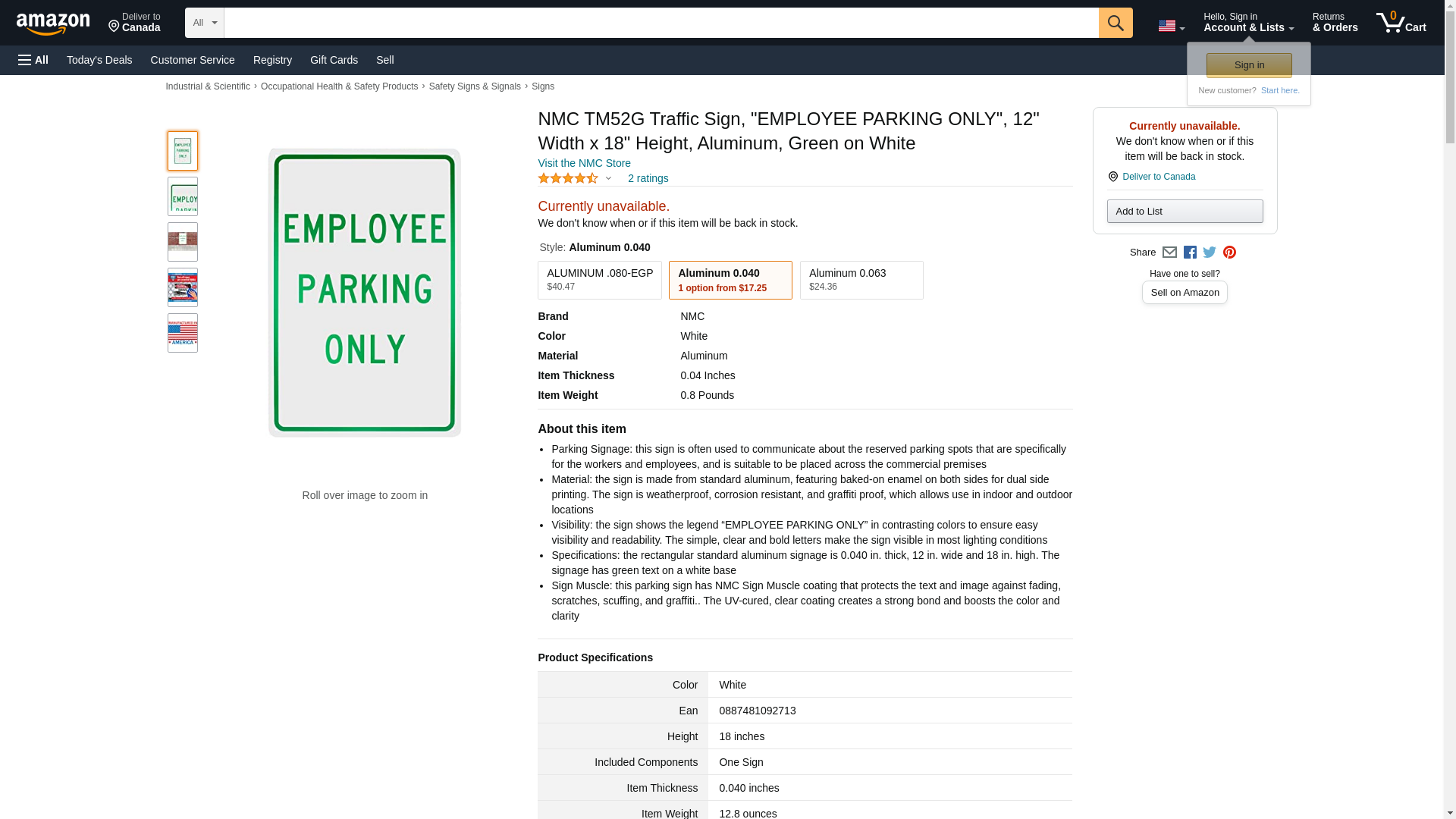Image resolution: width=1456 pixels, height=819 pixels.
Task: Select Aluminum 0.063 style option
Action: pyautogui.click(x=861, y=280)
